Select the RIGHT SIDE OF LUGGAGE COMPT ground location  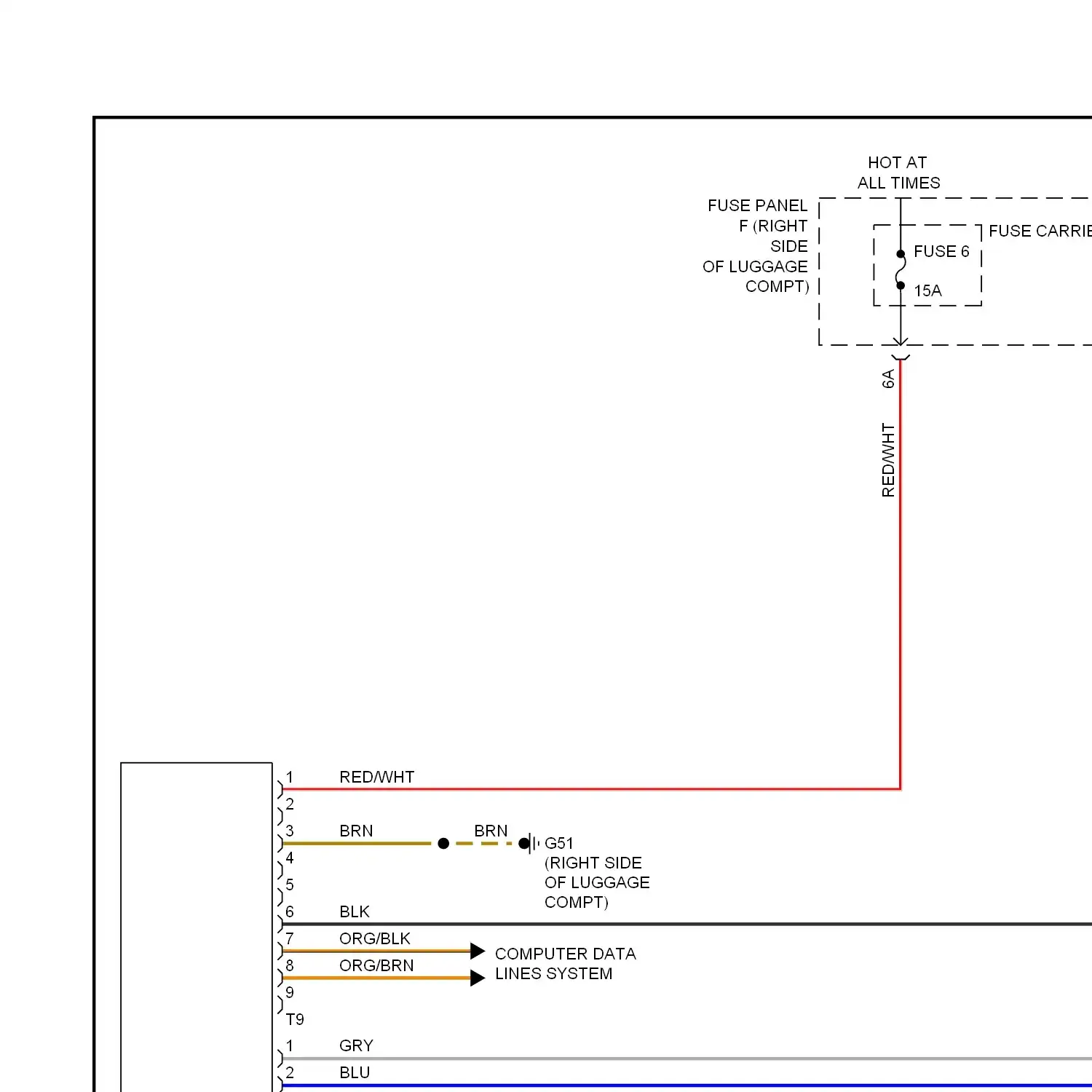[x=597, y=882]
